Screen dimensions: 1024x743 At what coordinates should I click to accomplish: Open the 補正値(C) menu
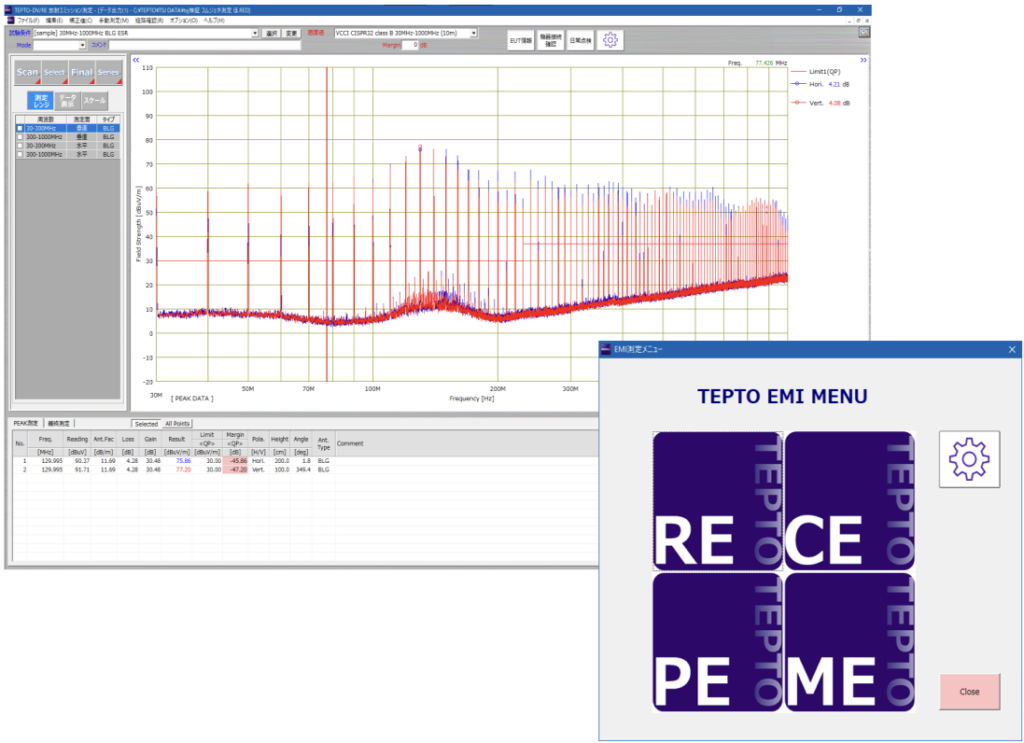(81, 21)
